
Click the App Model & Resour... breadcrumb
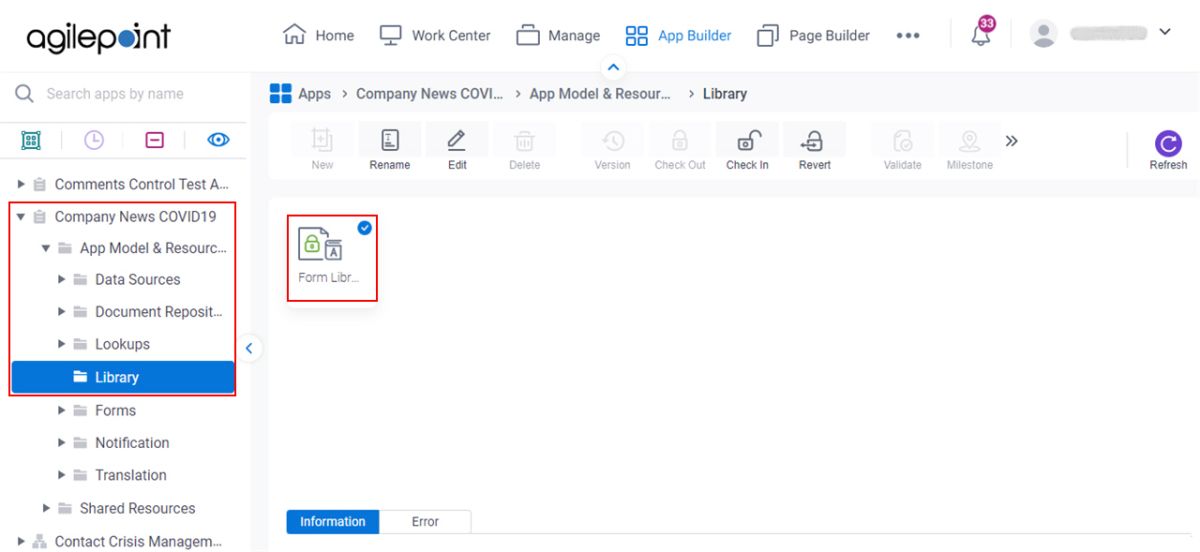point(600,93)
